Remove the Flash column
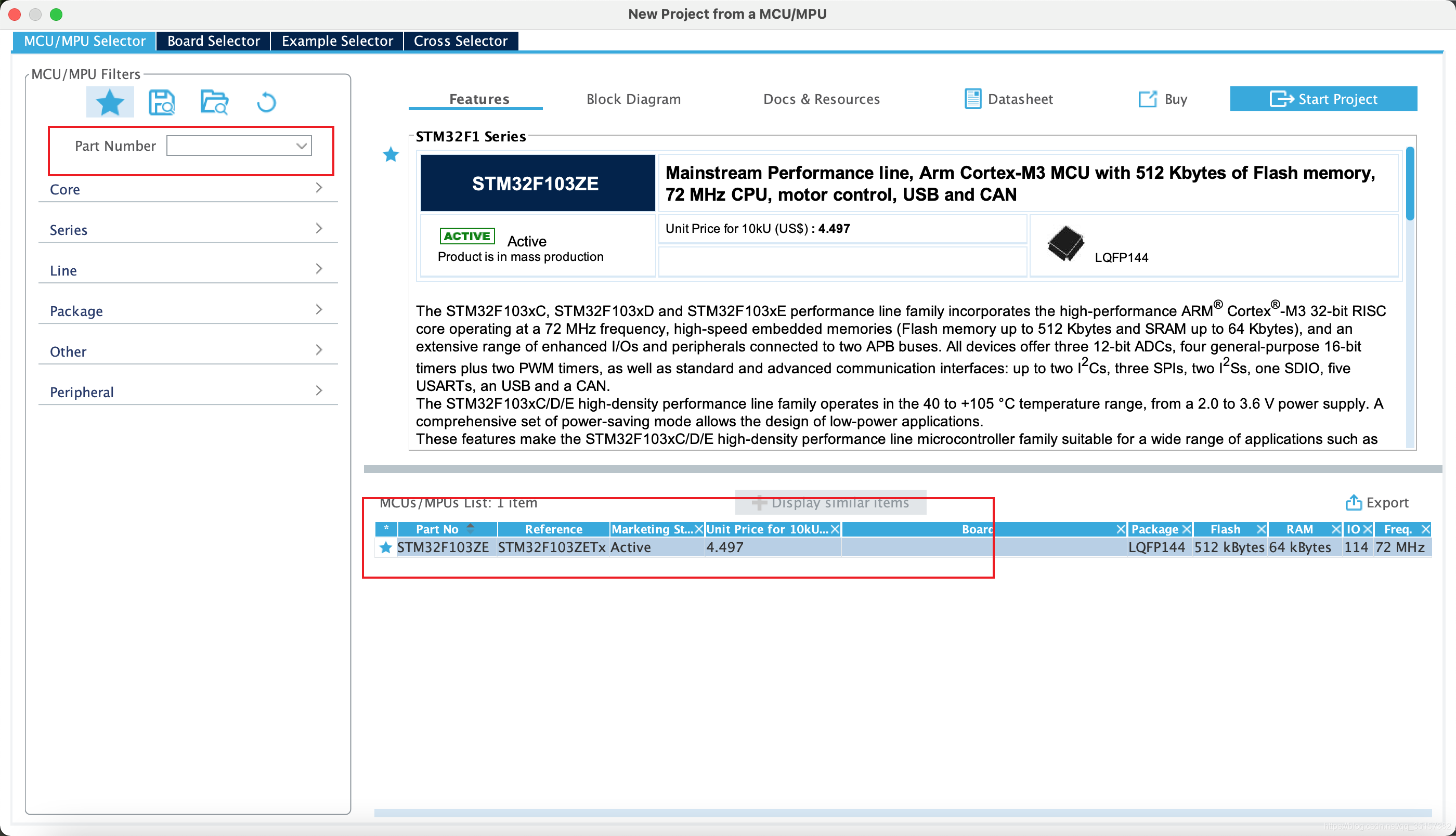This screenshot has height=836, width=1456. (x=1262, y=529)
